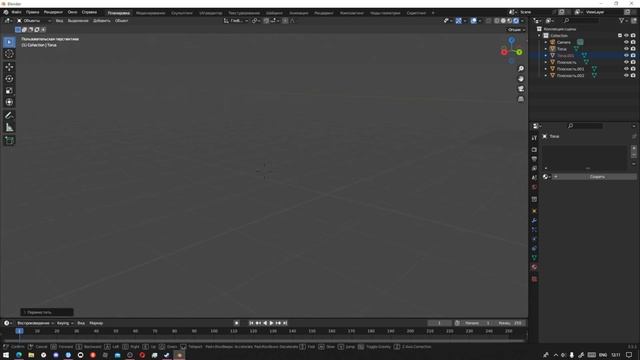Image resolution: width=640 pixels, height=360 pixels.
Task: Play the animation forward
Action: 271,323
